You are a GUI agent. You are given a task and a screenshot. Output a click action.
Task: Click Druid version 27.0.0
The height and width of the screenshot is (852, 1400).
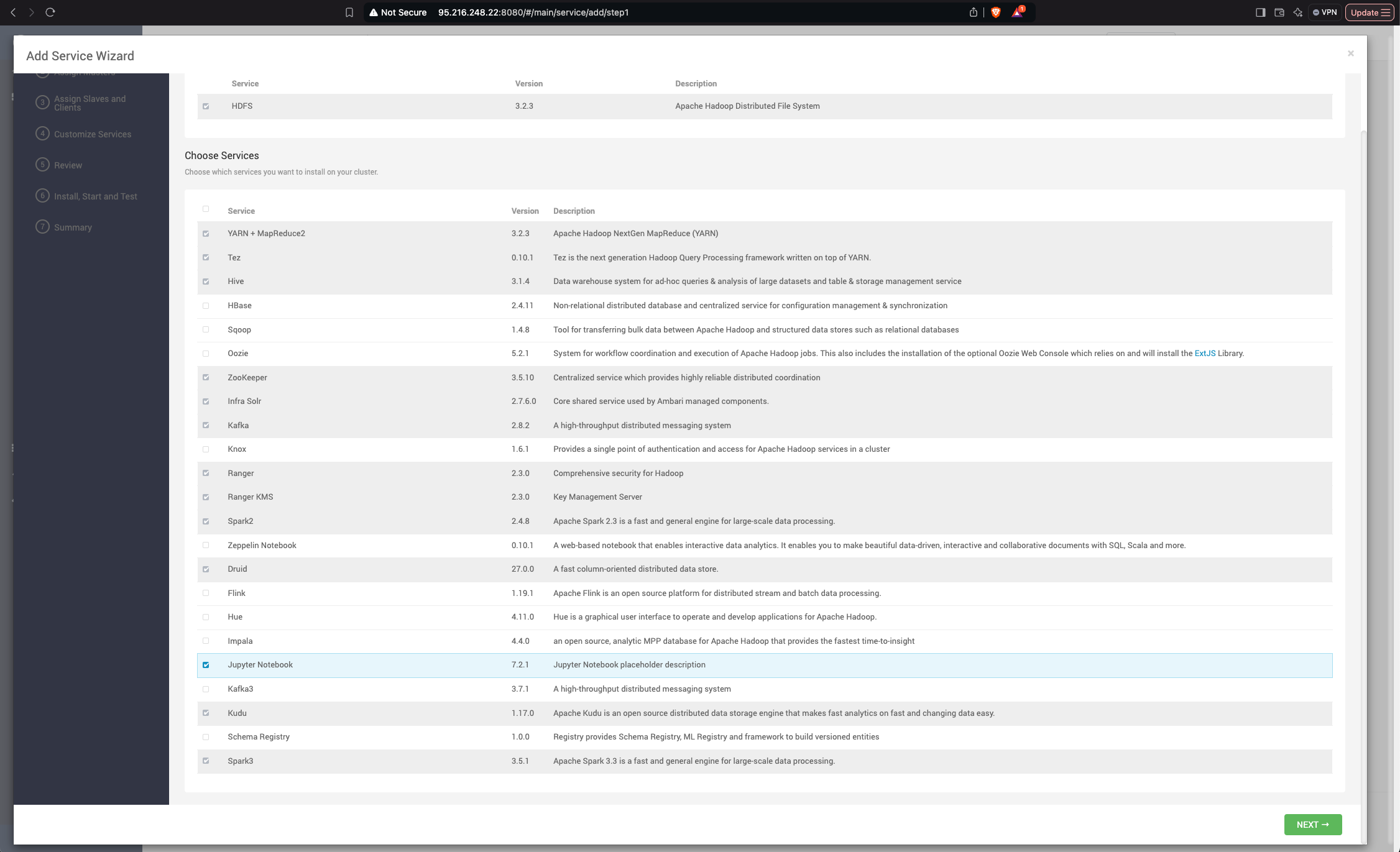(523, 569)
